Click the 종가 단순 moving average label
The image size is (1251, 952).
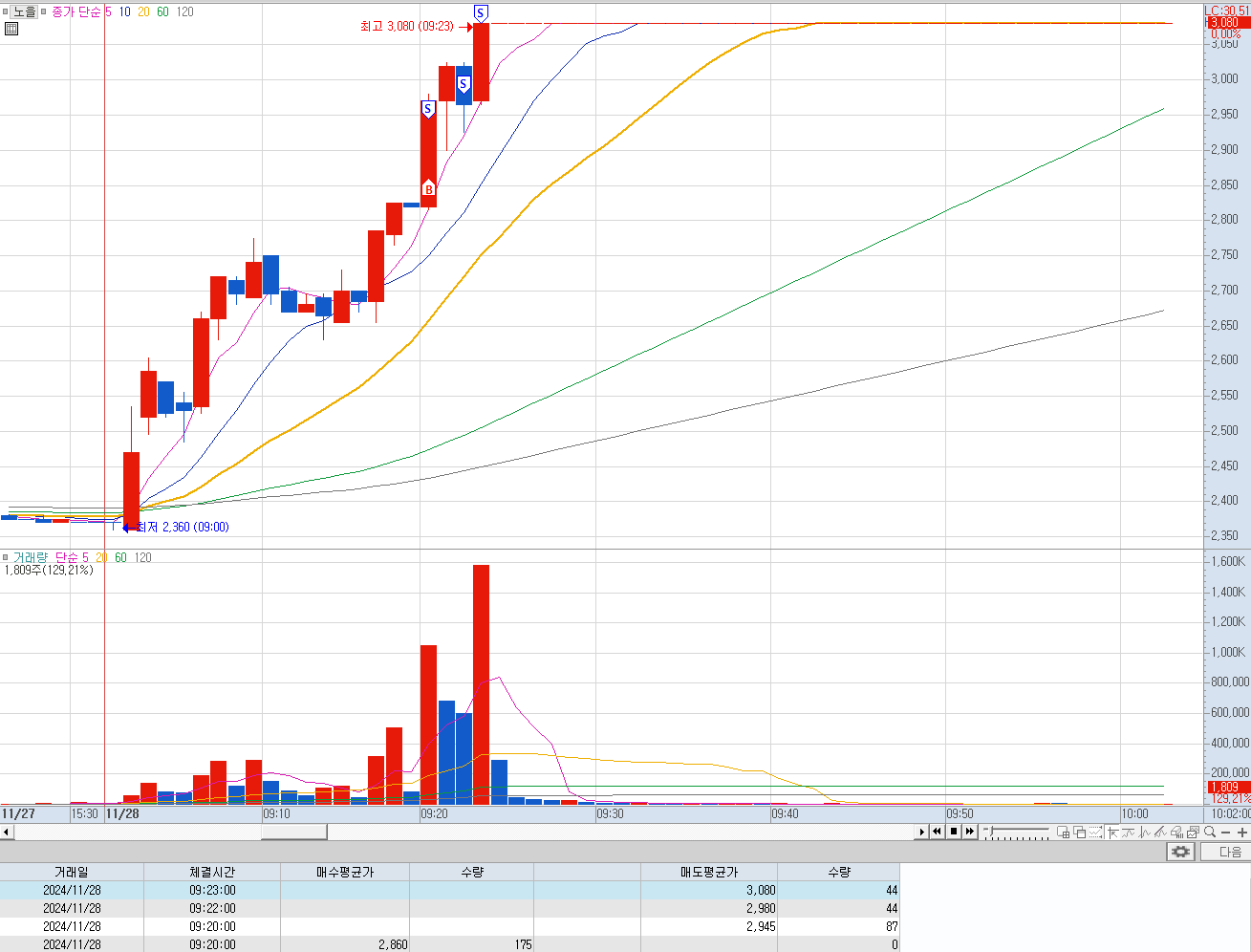point(76,11)
